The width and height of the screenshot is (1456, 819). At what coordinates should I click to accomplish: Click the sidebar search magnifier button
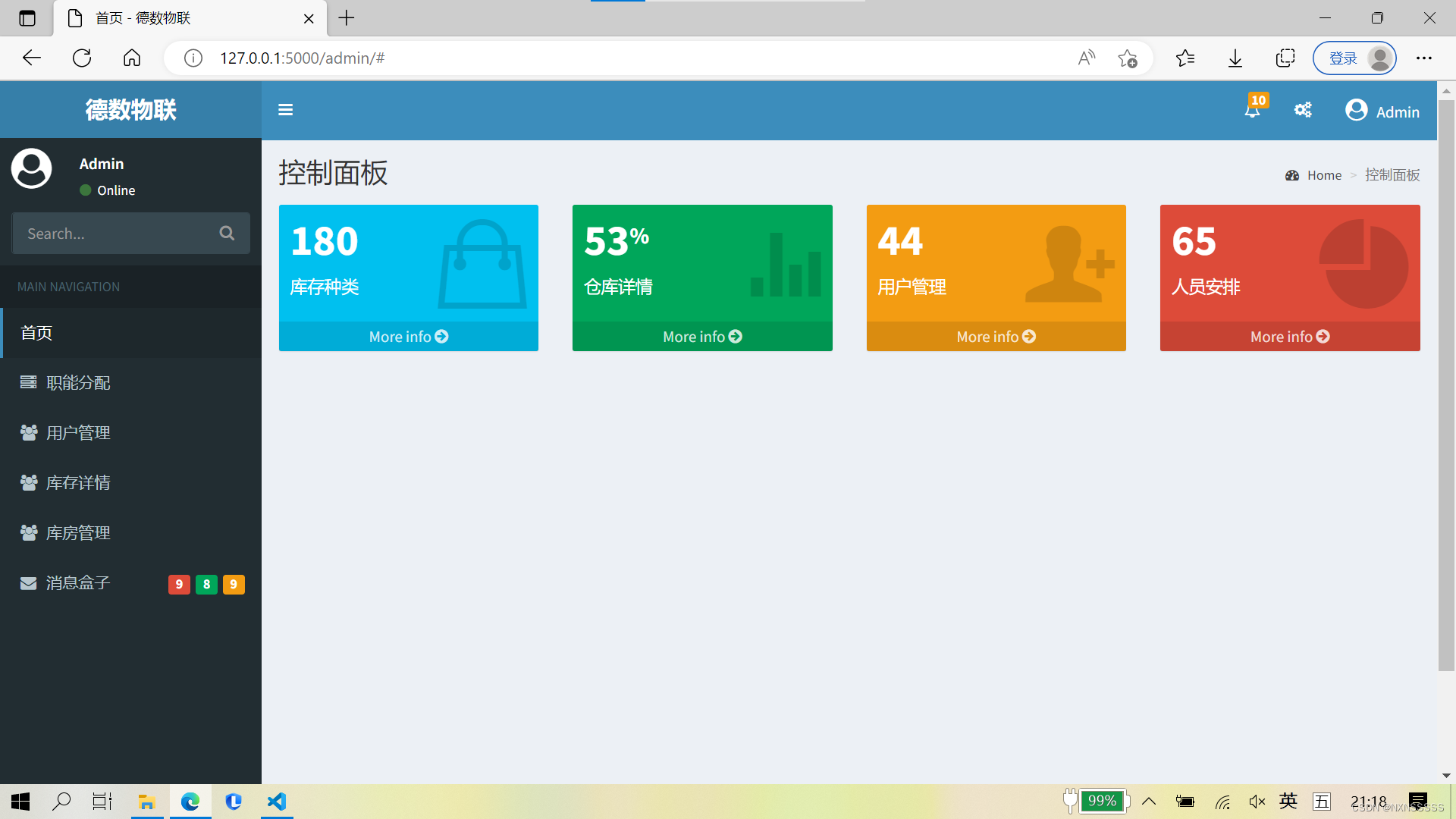(x=227, y=233)
